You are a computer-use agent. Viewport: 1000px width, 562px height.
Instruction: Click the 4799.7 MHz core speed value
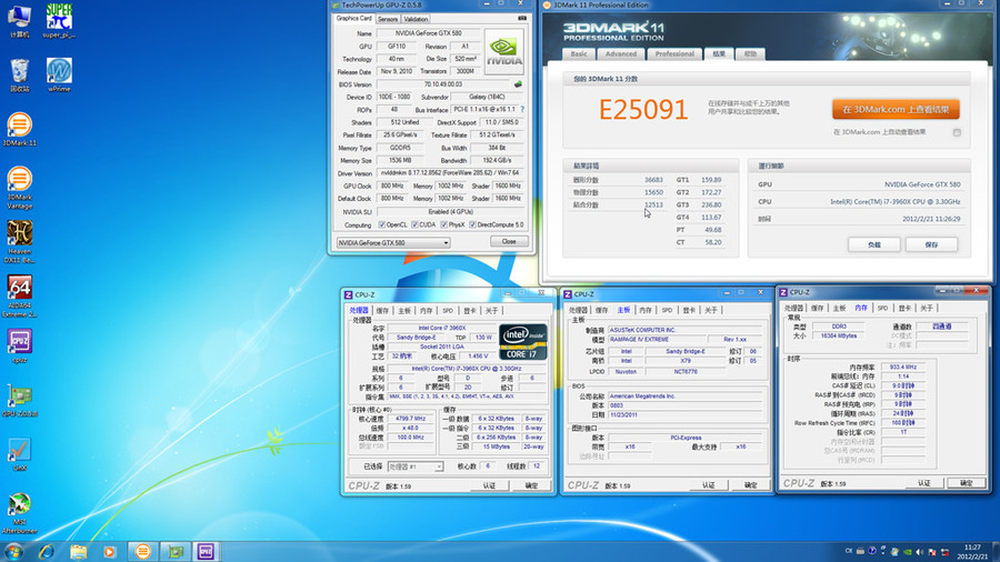click(x=410, y=419)
